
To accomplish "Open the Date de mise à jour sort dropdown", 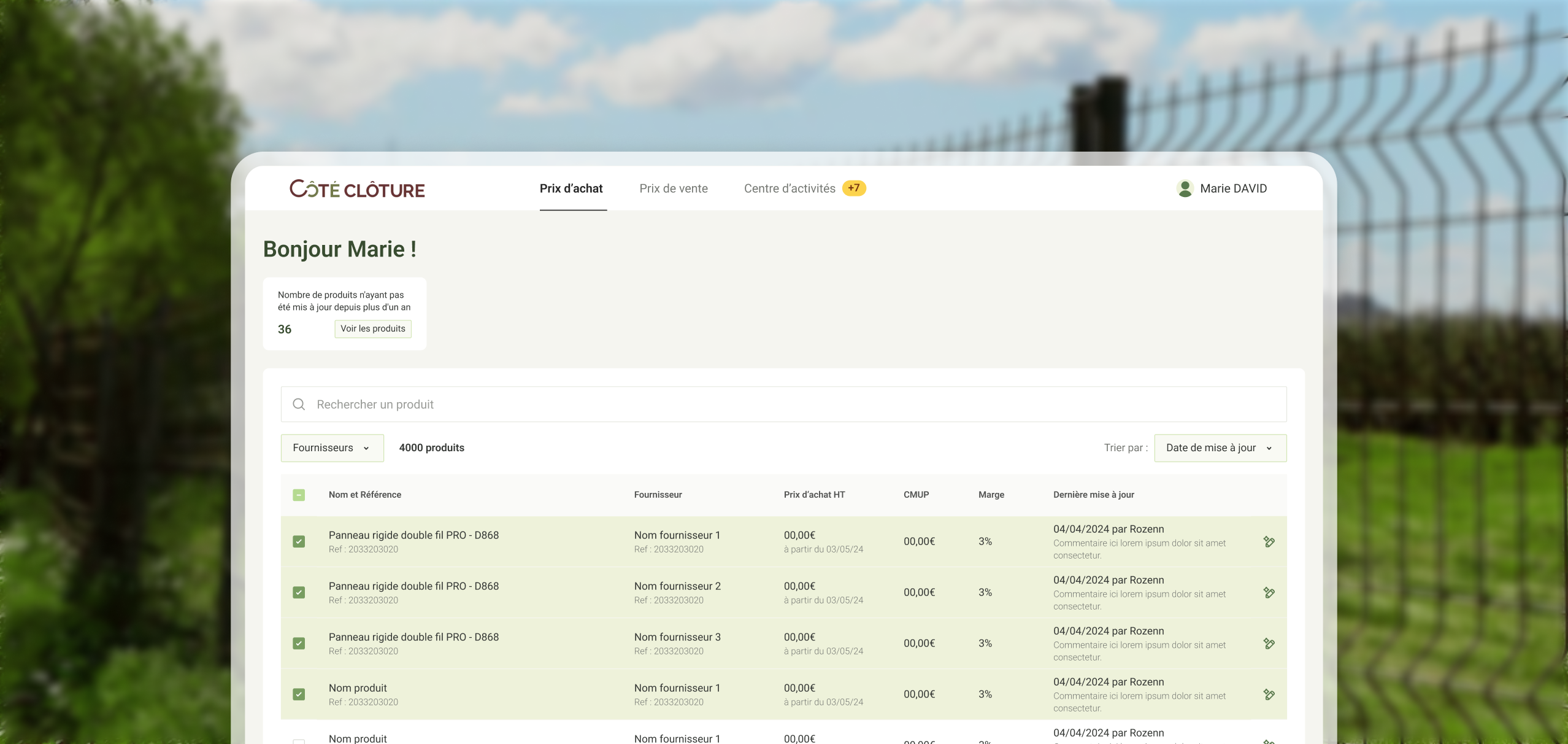I will [x=1220, y=448].
